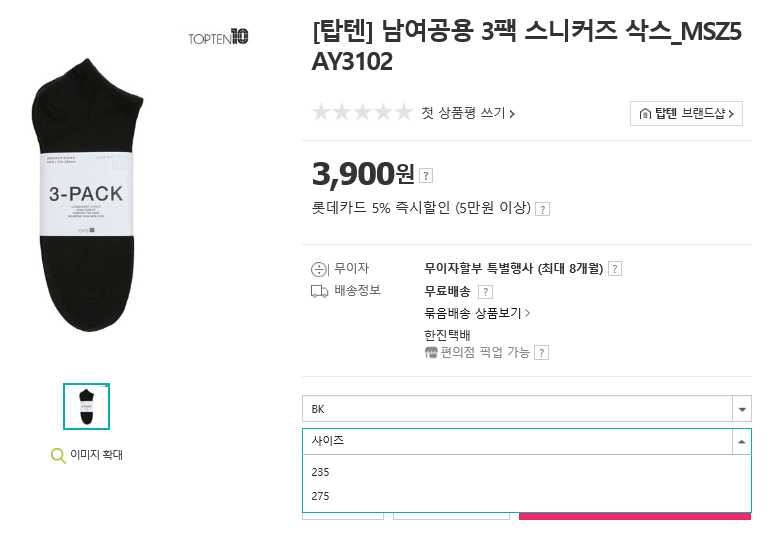Select size 235 from the list
The width and height of the screenshot is (772, 533).
coord(526,472)
